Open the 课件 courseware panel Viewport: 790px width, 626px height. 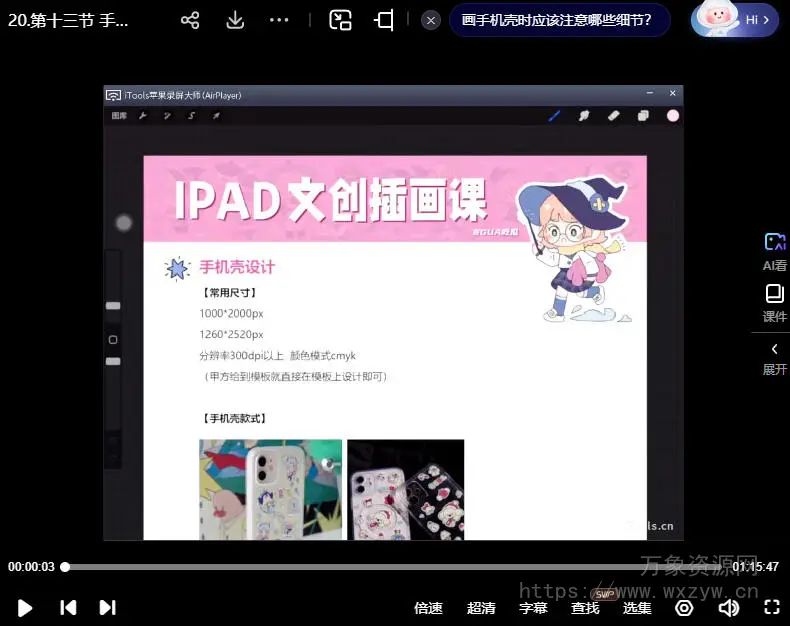click(x=774, y=303)
